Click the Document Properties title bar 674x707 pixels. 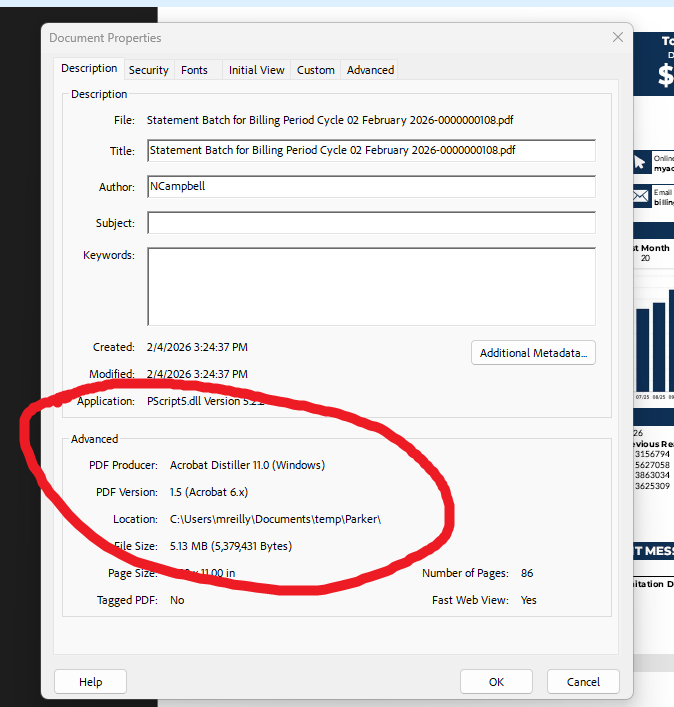click(300, 38)
